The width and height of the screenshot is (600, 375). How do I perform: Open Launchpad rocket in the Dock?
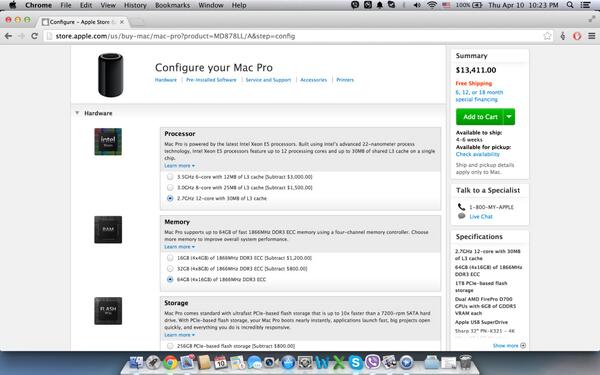[153, 362]
